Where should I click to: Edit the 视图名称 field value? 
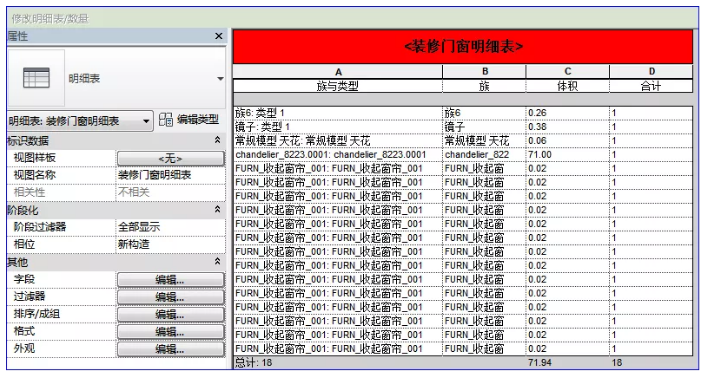pos(170,175)
